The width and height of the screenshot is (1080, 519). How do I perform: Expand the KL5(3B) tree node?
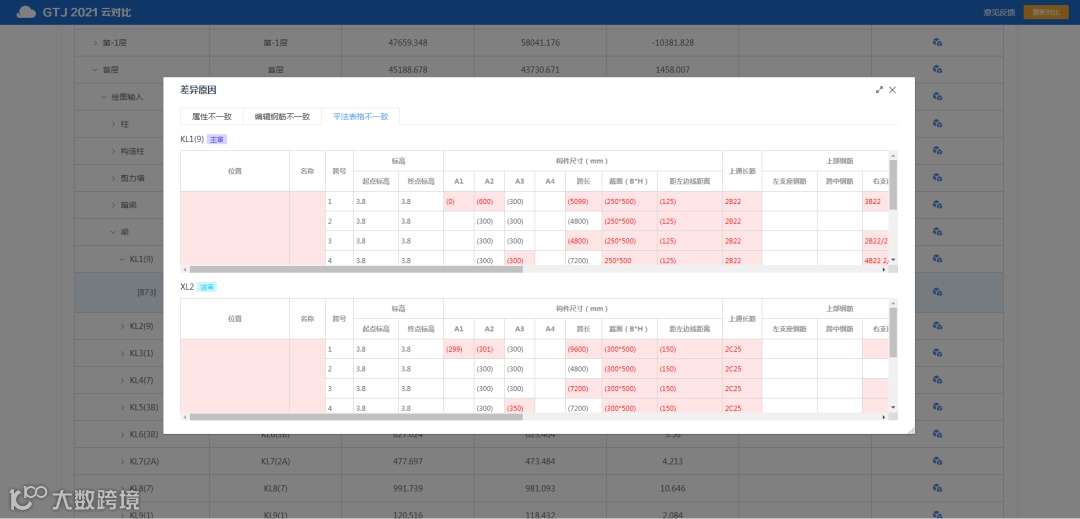coord(123,407)
